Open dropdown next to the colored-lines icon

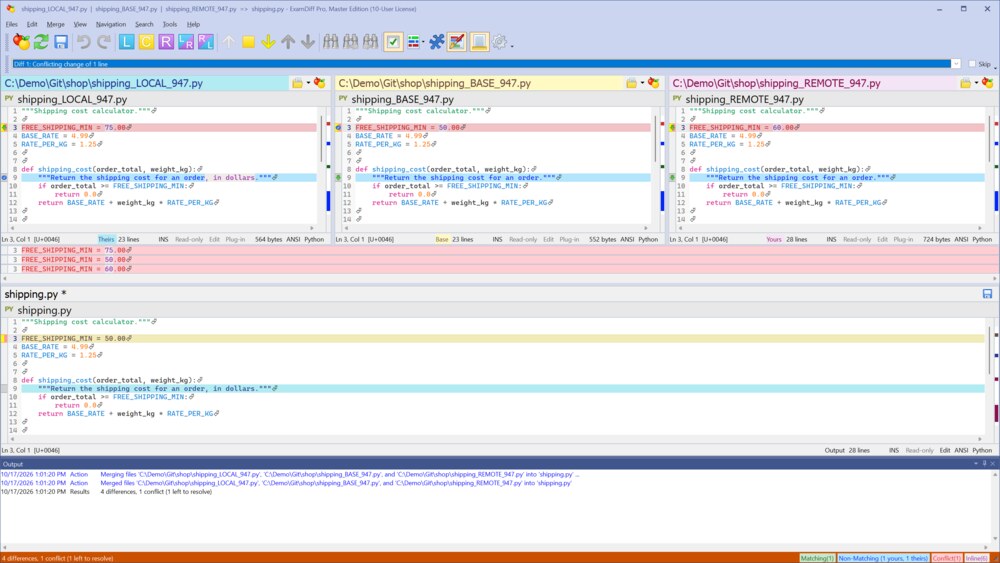pyautogui.click(x=423, y=42)
